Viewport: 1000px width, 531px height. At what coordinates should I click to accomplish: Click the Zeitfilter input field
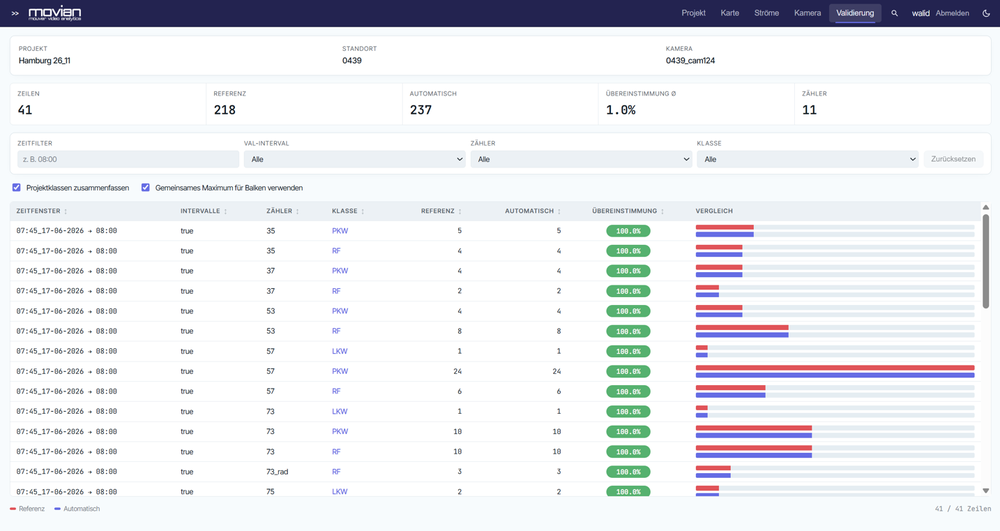(x=128, y=159)
